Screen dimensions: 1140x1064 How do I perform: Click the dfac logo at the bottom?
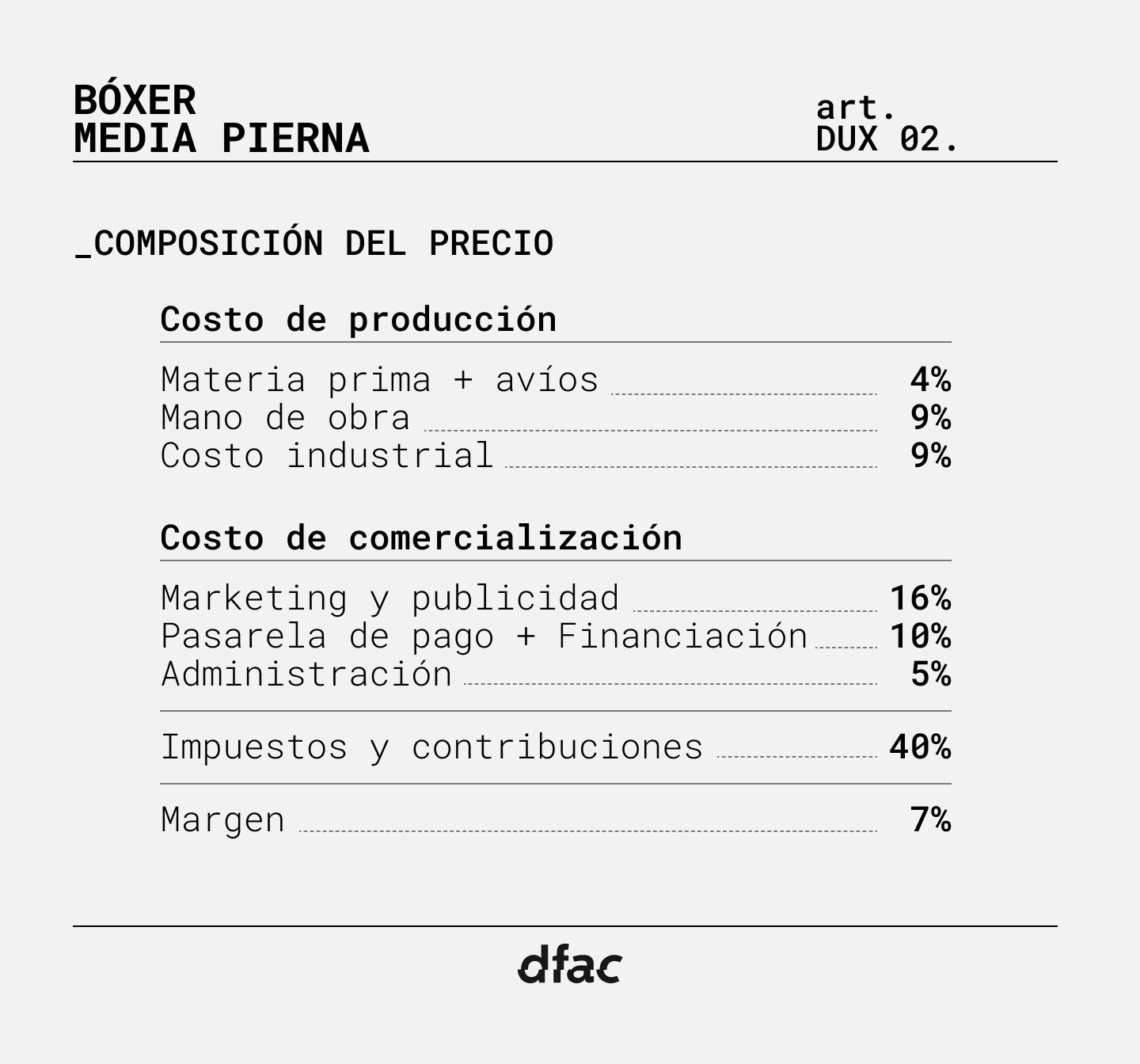pos(569,964)
